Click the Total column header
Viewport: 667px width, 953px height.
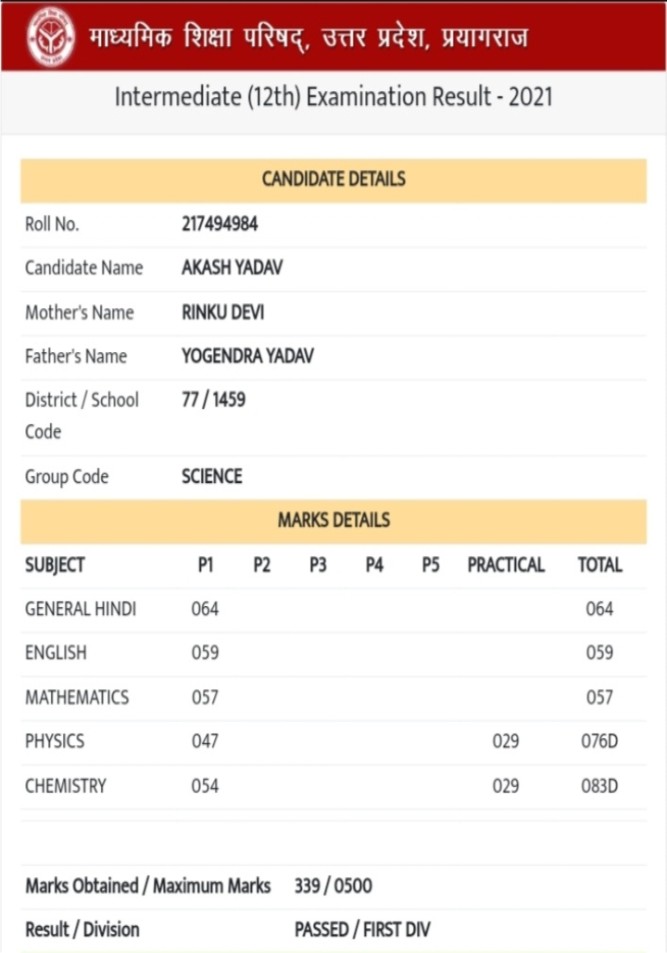point(599,565)
